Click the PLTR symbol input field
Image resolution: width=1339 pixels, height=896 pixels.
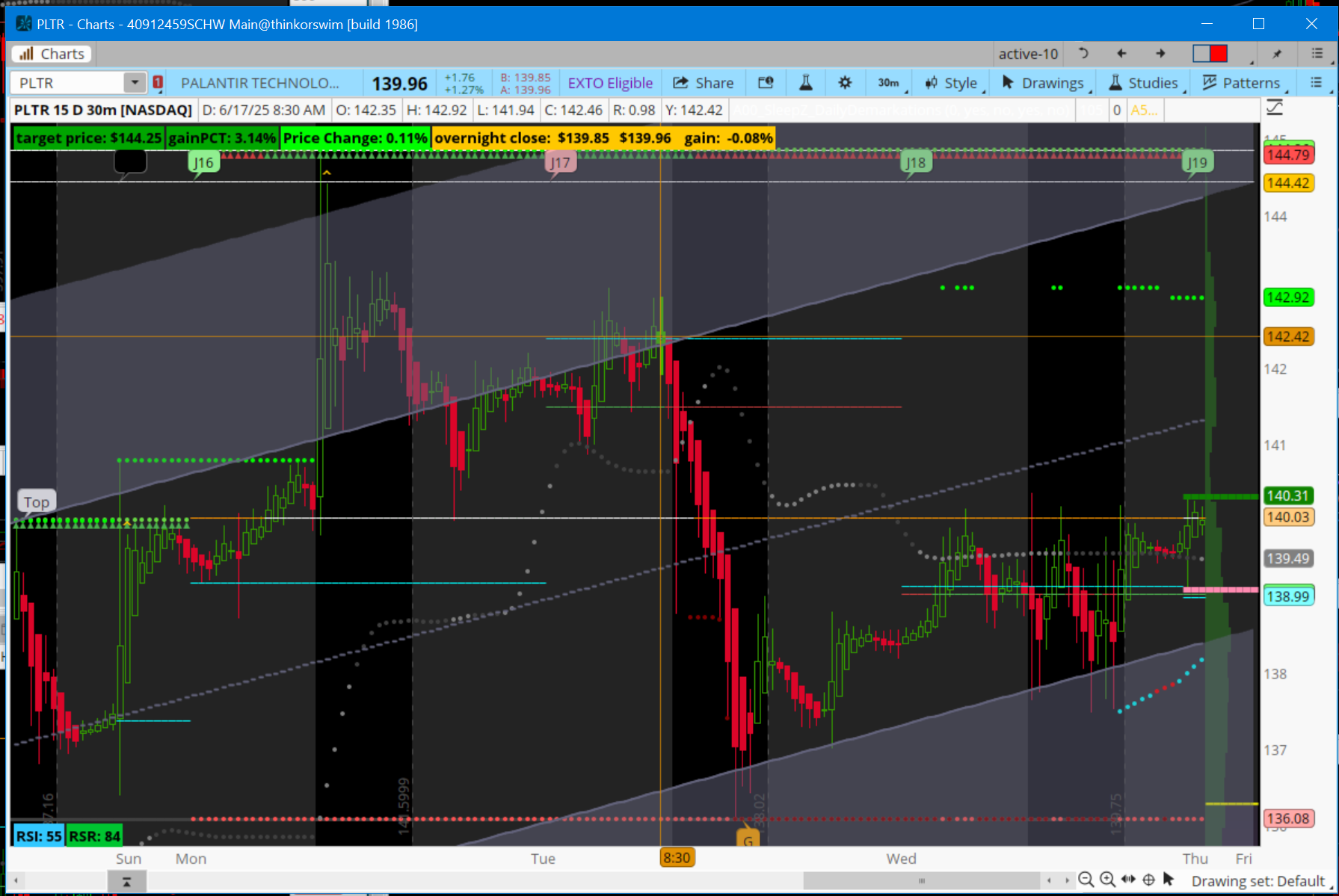(68, 83)
